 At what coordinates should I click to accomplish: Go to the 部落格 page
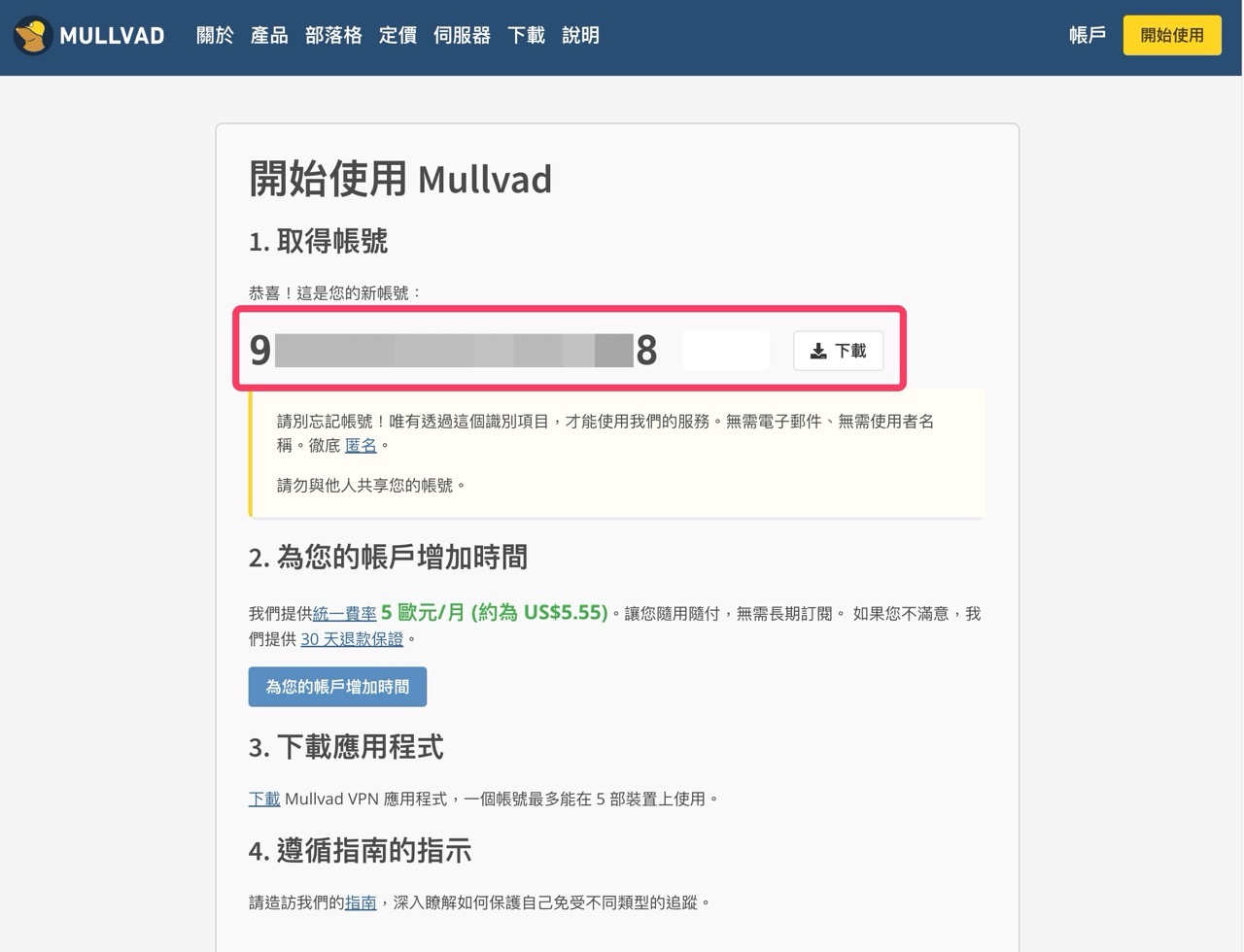tap(333, 36)
